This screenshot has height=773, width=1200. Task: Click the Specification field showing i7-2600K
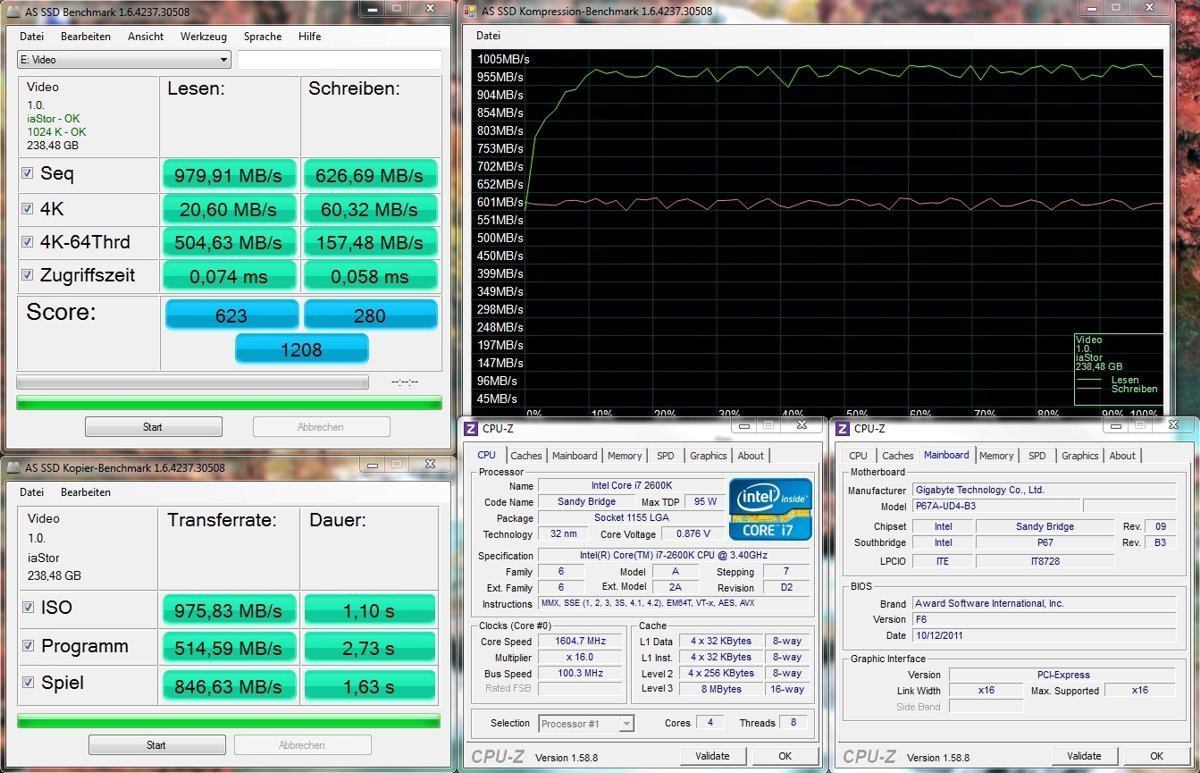click(x=673, y=556)
